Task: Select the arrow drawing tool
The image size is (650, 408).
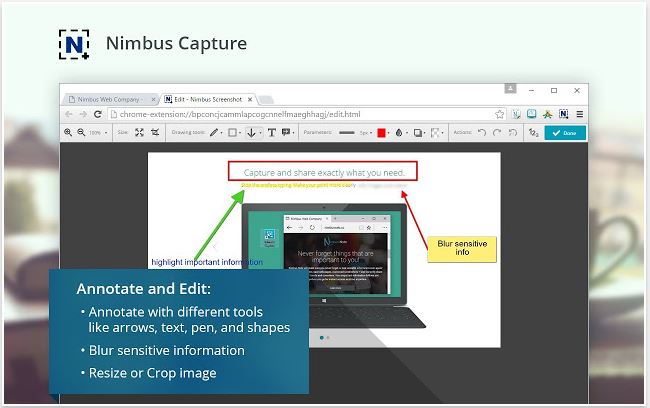Action: pyautogui.click(x=251, y=133)
